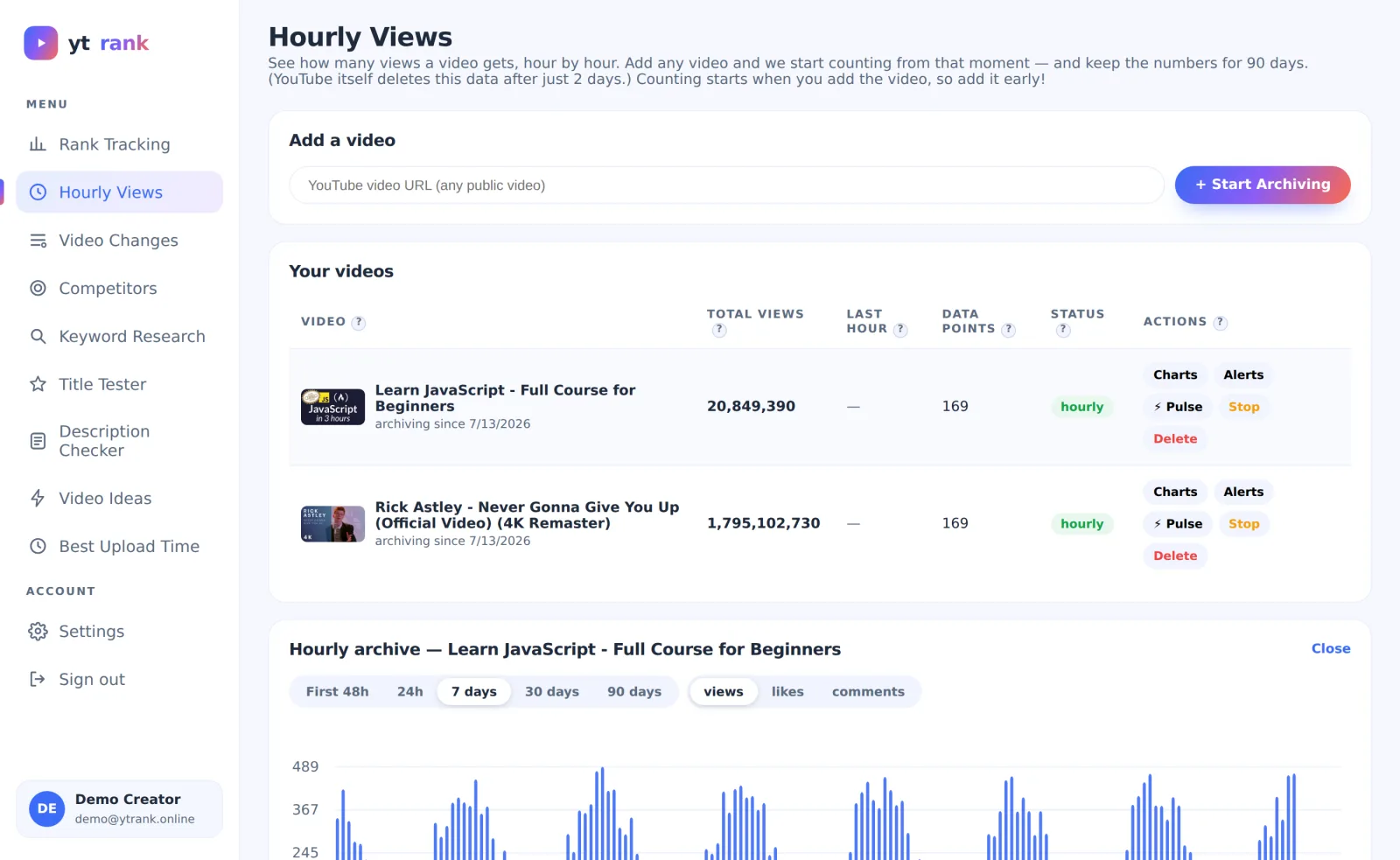This screenshot has width=1400, height=860.
Task: Open Alerts for Learn JavaScript video
Action: [x=1243, y=374]
